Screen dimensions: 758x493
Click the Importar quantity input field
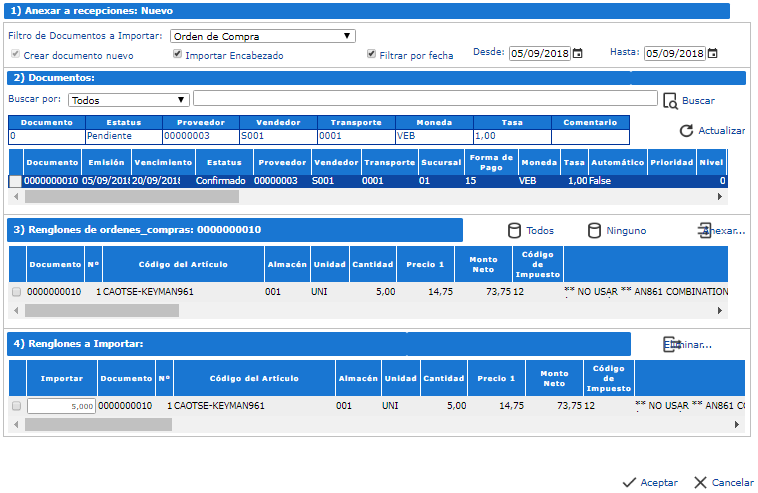click(61, 406)
